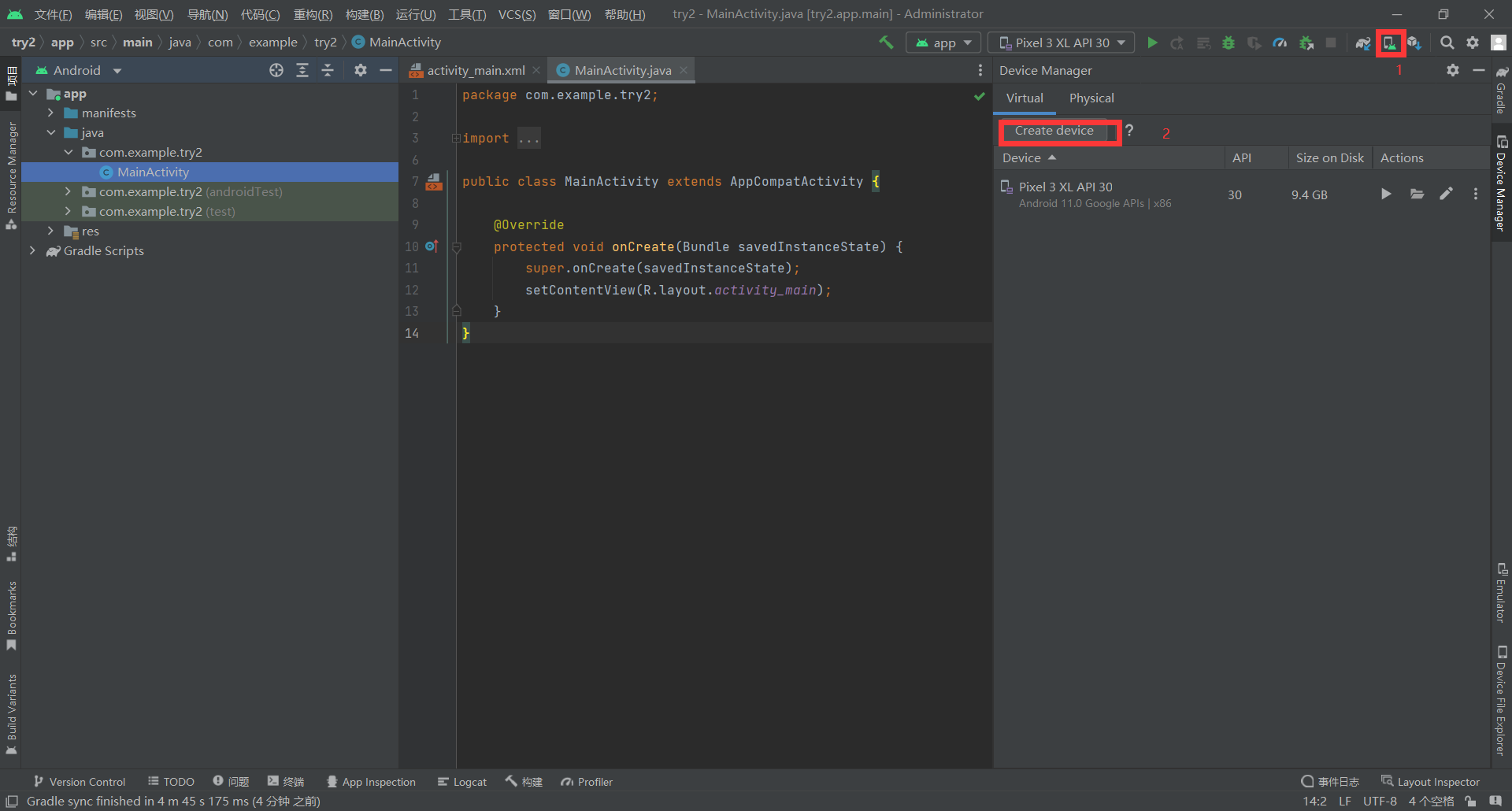Expand Gradle Scripts node
The width and height of the screenshot is (1512, 811).
click(33, 250)
